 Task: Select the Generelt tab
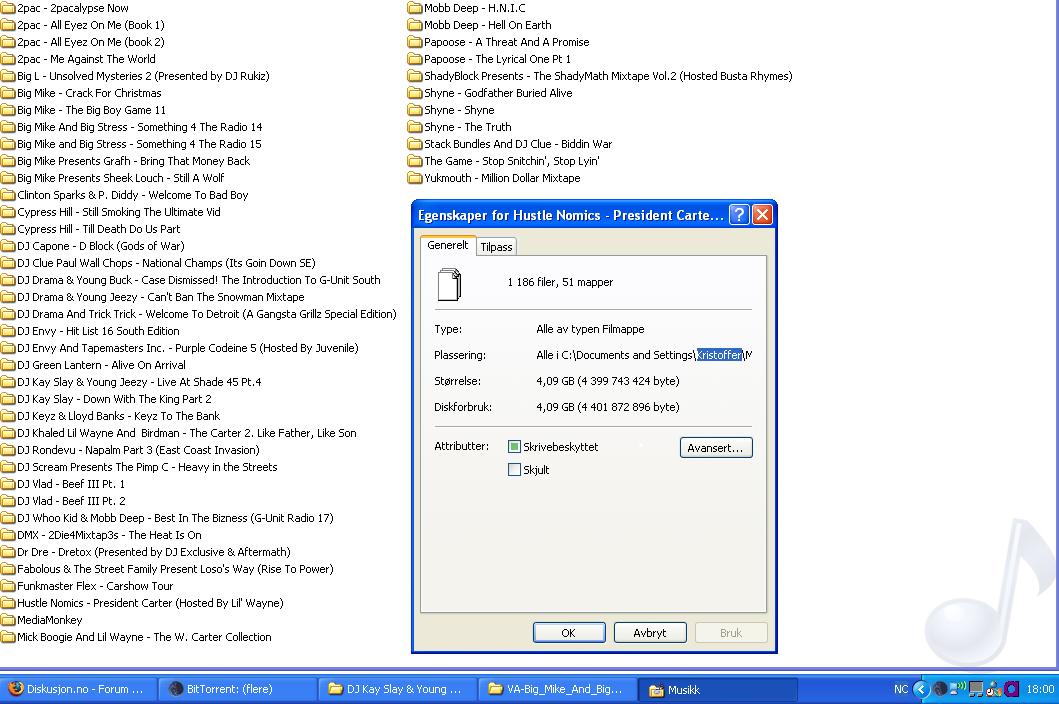coord(447,245)
